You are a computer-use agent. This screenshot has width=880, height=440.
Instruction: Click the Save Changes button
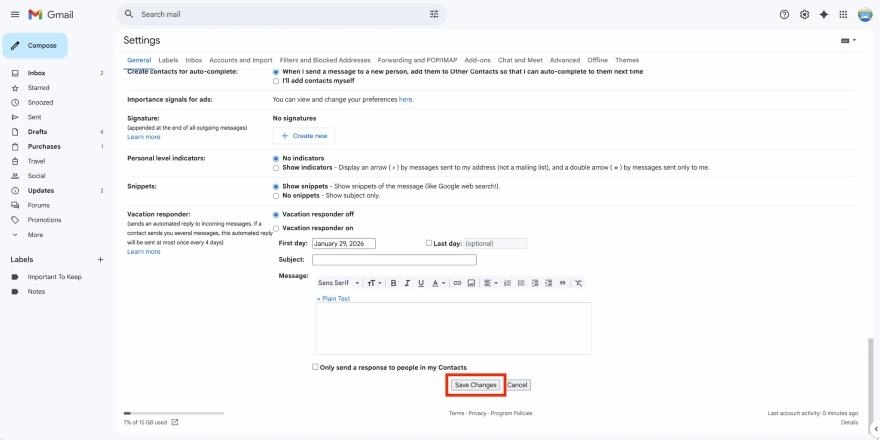[475, 385]
